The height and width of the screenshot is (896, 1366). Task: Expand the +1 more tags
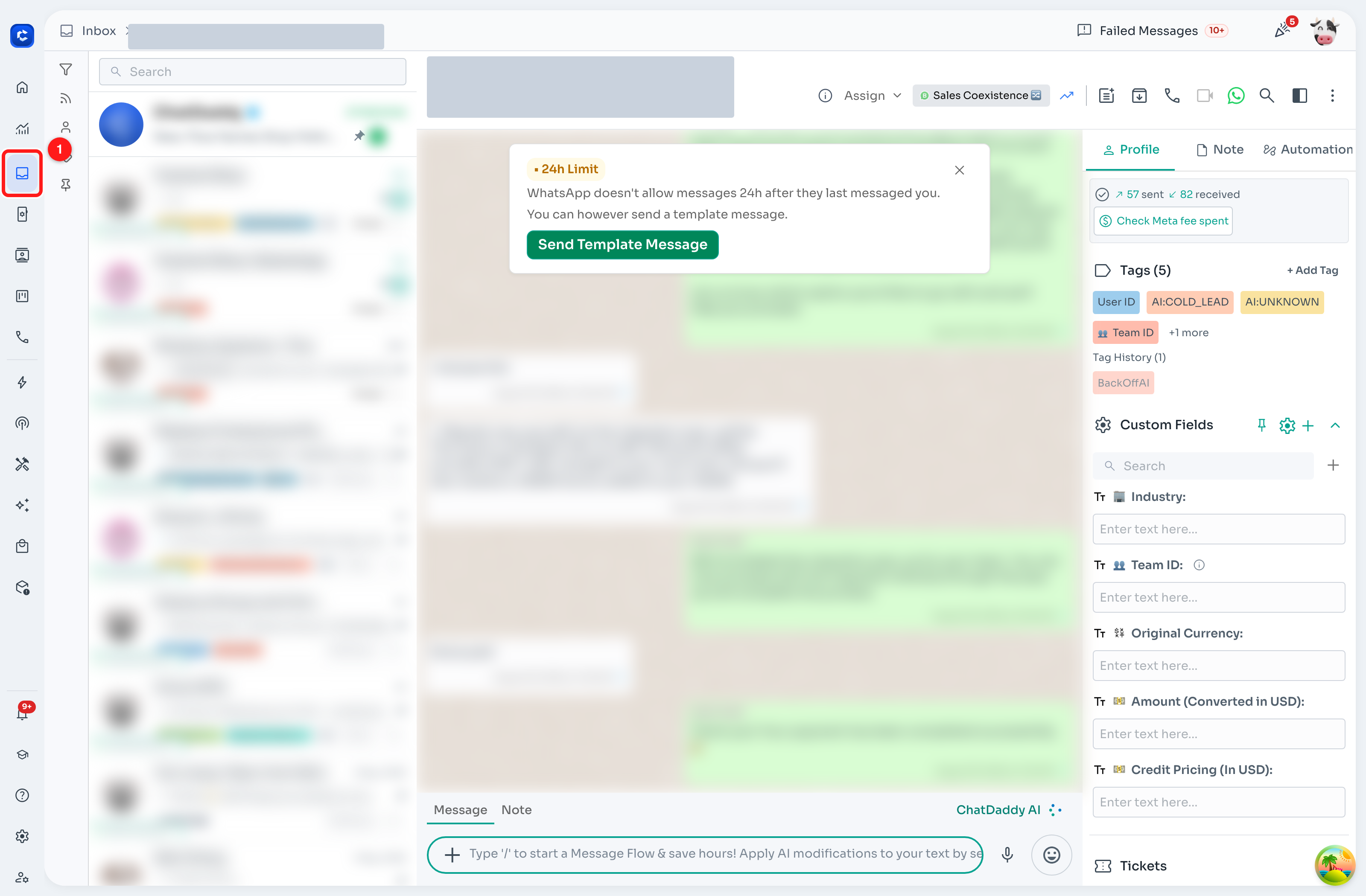pyautogui.click(x=1189, y=333)
